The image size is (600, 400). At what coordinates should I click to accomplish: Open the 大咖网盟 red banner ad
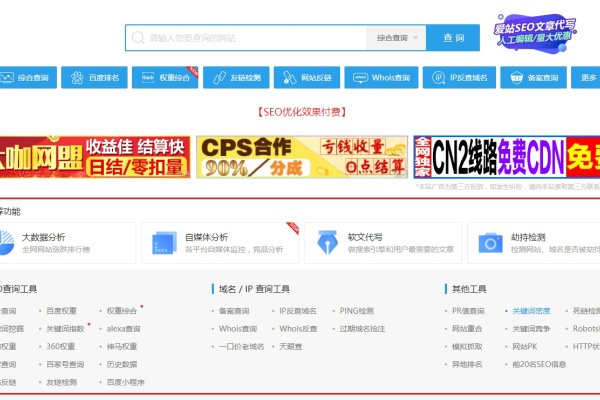pos(95,157)
